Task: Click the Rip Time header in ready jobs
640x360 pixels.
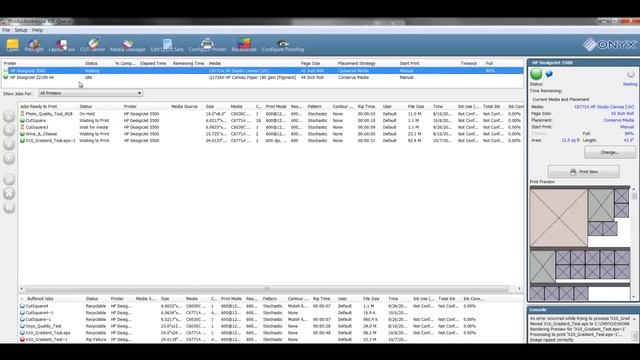Action: 366,107
